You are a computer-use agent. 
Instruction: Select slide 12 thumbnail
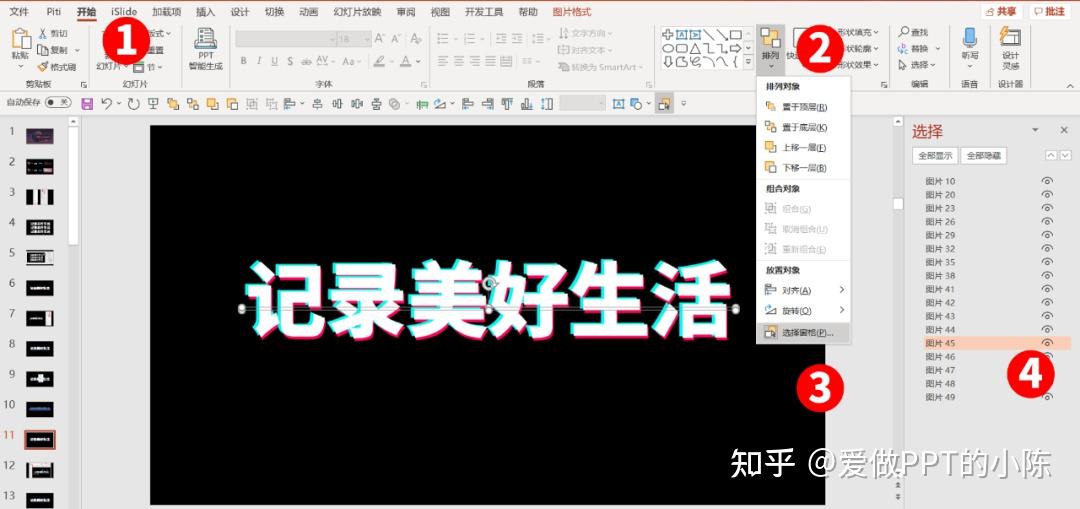(39, 470)
